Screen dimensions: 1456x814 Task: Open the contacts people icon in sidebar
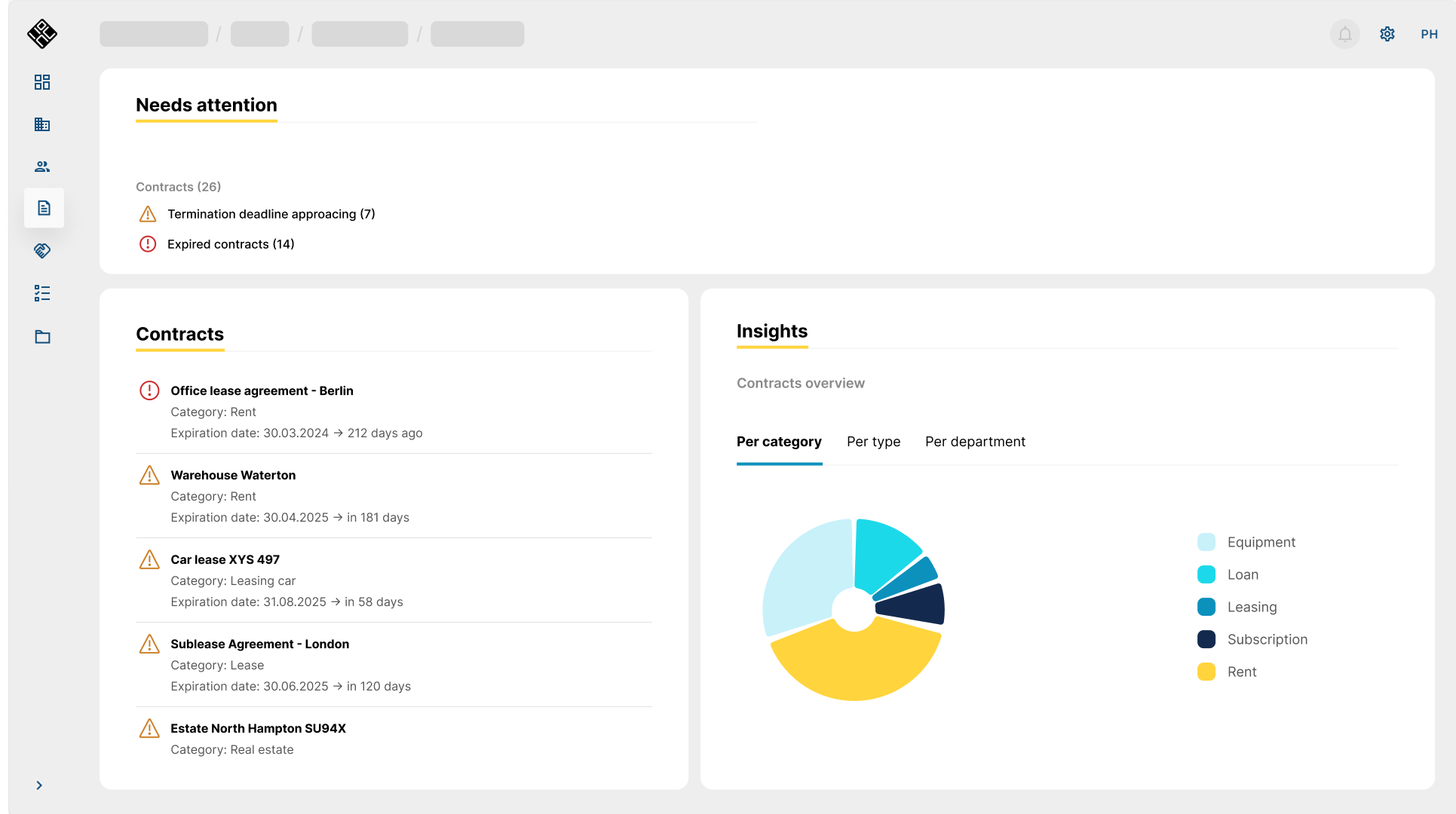(x=42, y=167)
